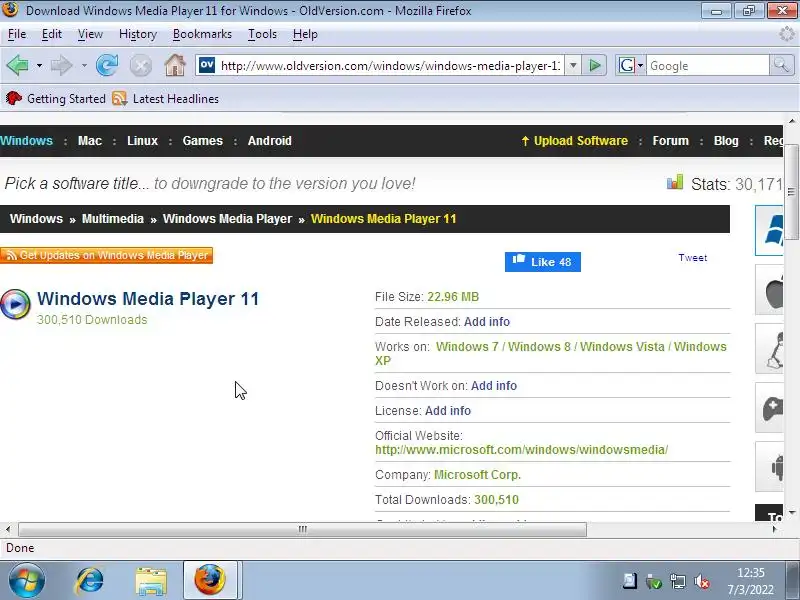Click the search magnifier button
The image size is (800, 600).
[781, 65]
